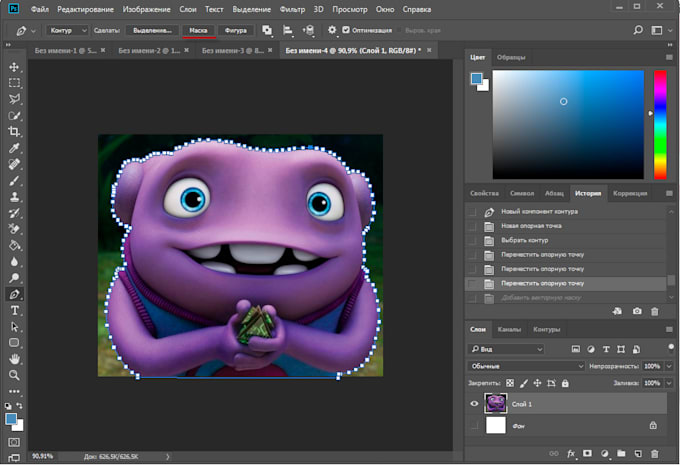Select the Type tool
Screen dimensions: 680x465
14,311
